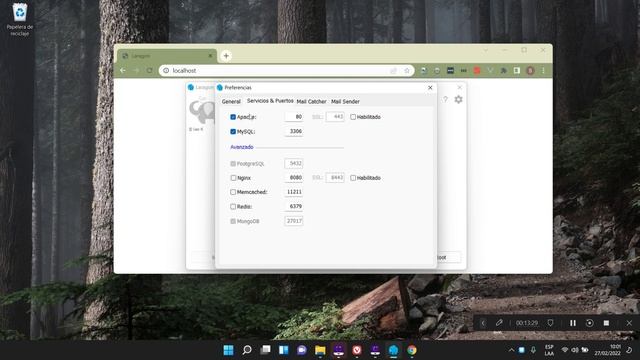
Task: Close the screen recorder toolbar
Action: coord(629,323)
